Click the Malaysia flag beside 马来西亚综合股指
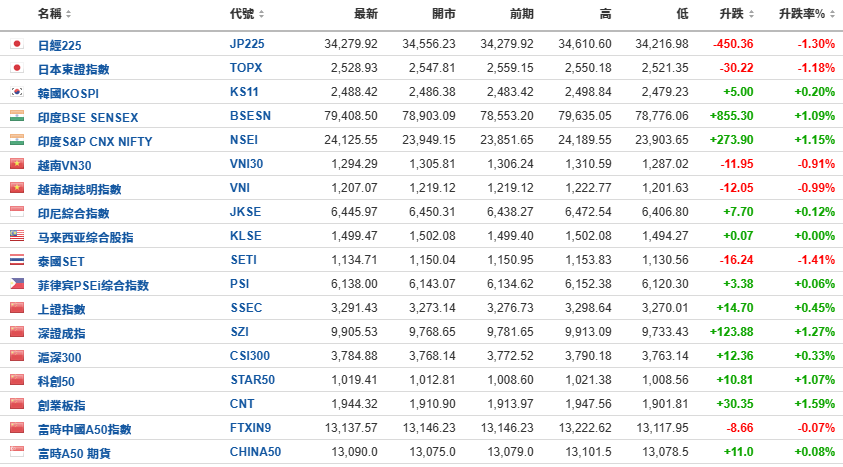This screenshot has width=843, height=467. (16, 236)
